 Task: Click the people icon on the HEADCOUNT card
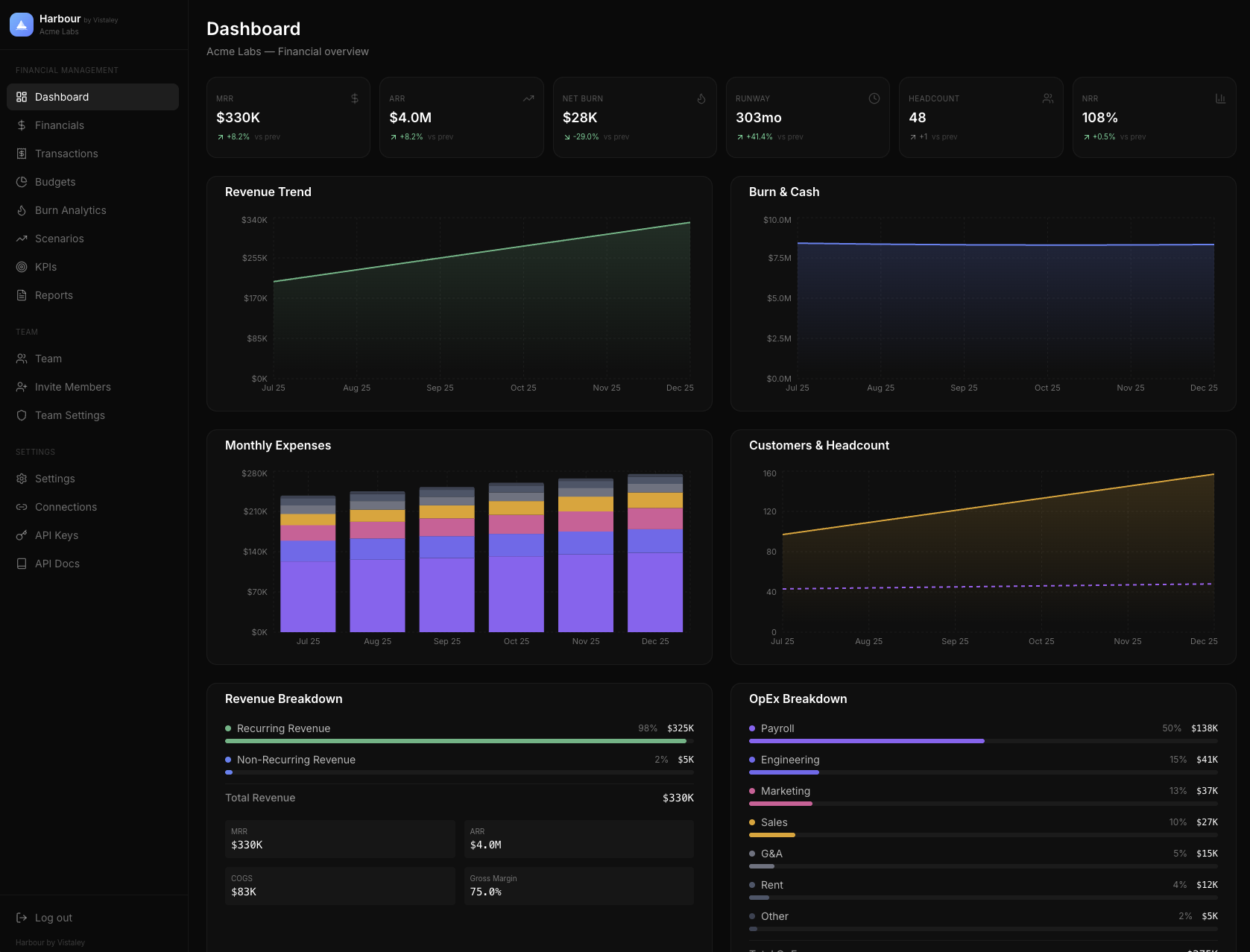pos(1047,98)
